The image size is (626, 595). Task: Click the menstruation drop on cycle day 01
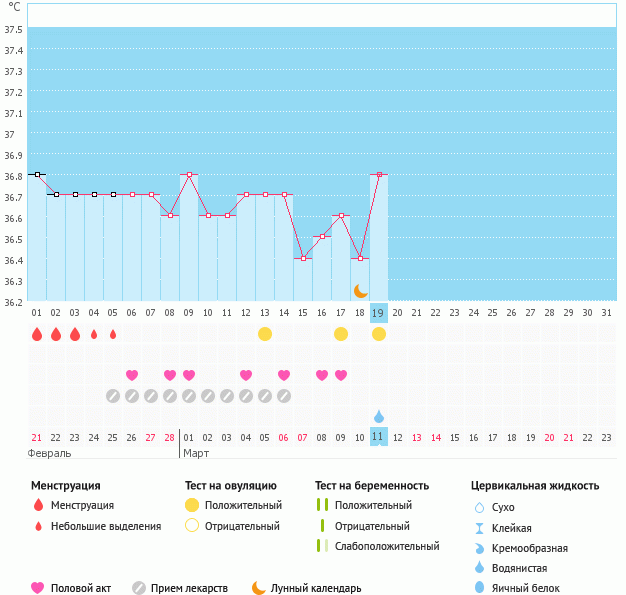pyautogui.click(x=37, y=334)
